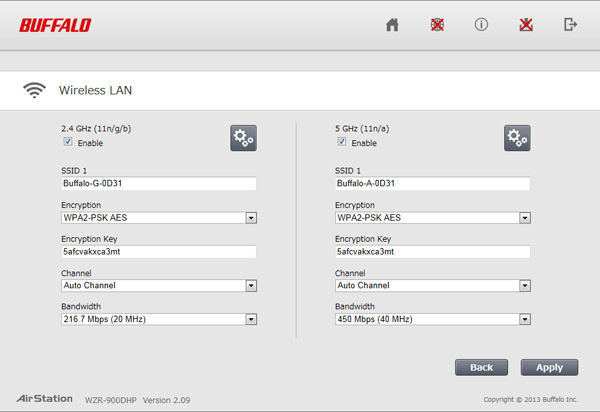Expand the 2.4 GHz Encryption dropdown
Image resolution: width=600 pixels, height=412 pixels.
click(x=159, y=217)
